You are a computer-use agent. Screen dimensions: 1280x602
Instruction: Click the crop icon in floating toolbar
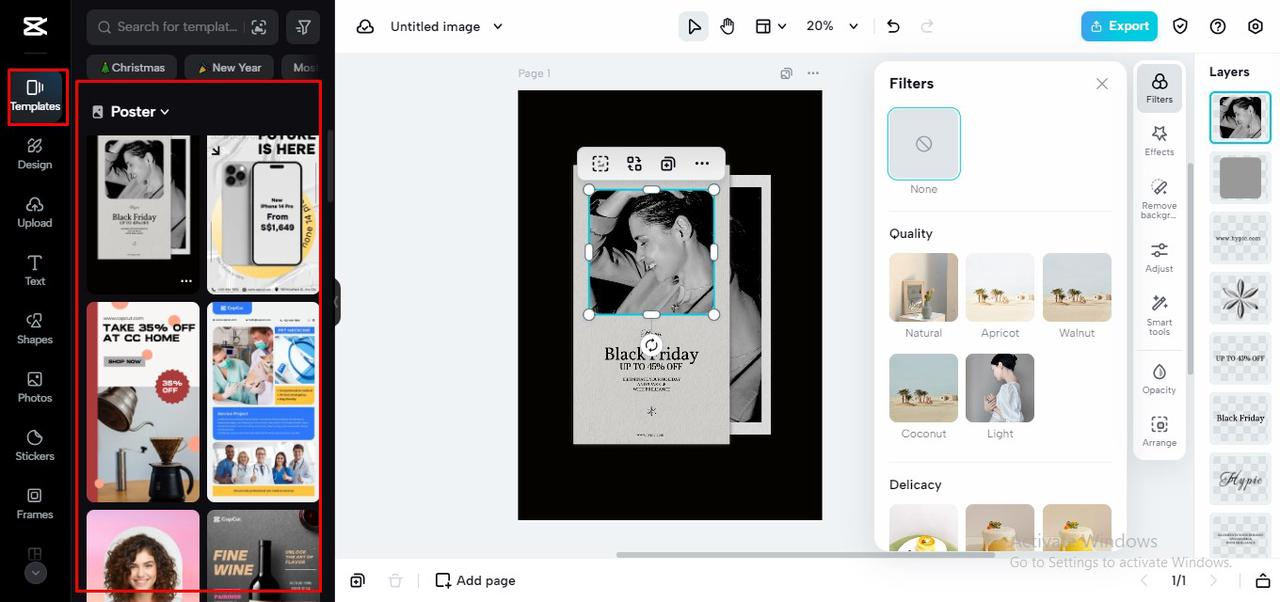[600, 164]
